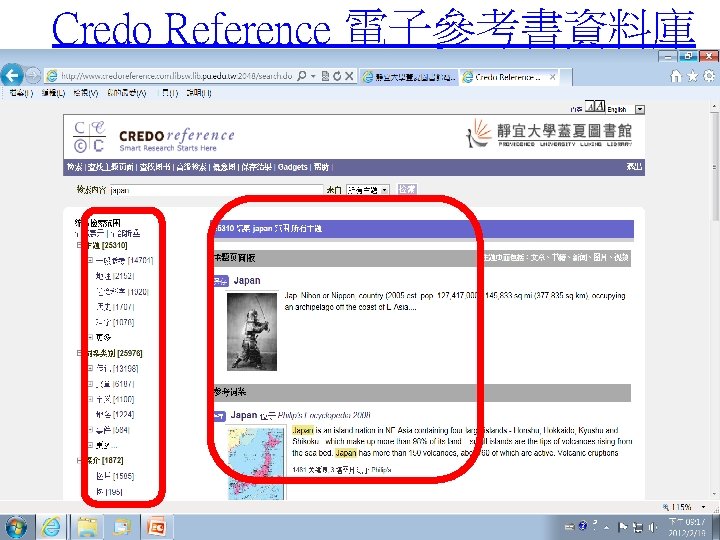Viewport: 720px width, 540px height.
Task: Expand the tree node with count [13198]
Action: 90,368
